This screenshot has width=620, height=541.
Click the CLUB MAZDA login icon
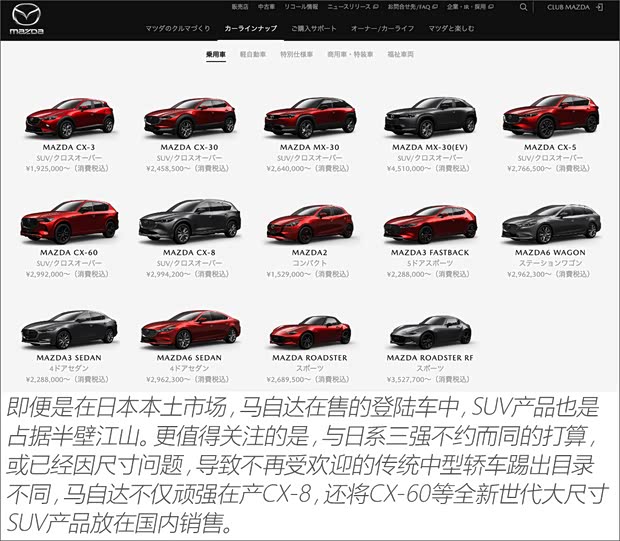[600, 7]
